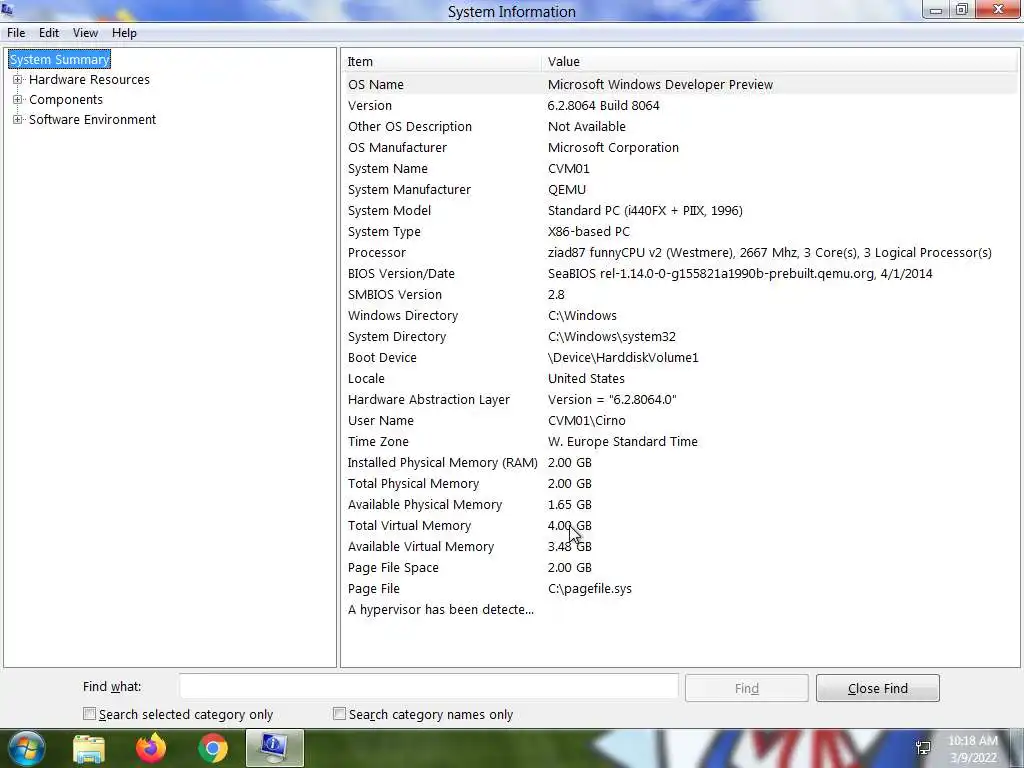
Task: Select Hardware Resources tree item
Action: (x=89, y=80)
